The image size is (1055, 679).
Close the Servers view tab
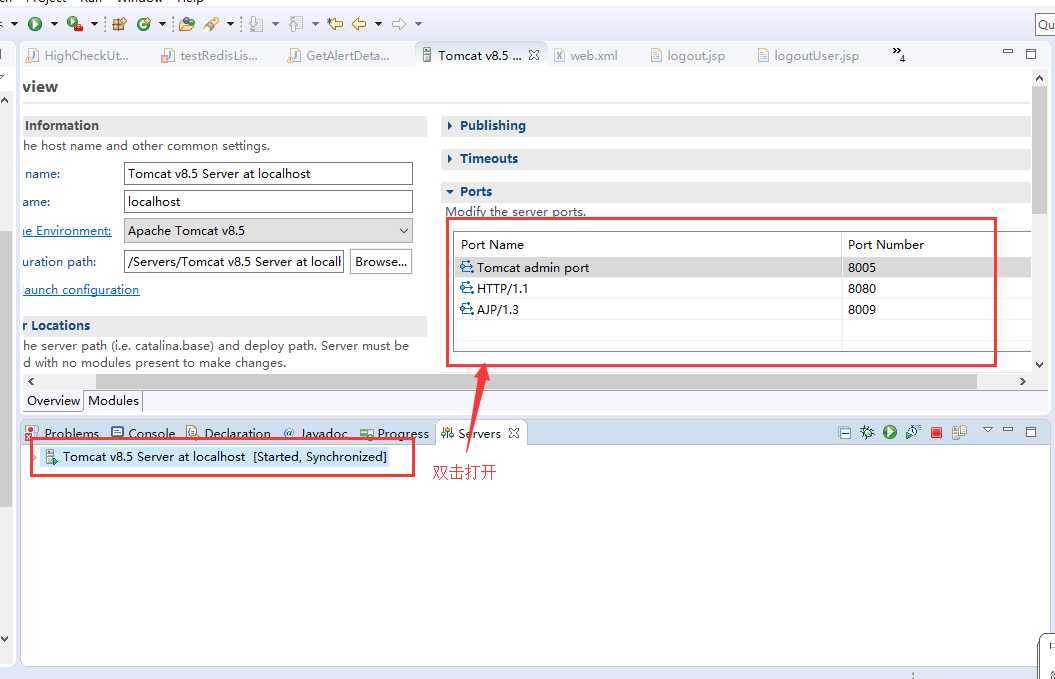(x=514, y=433)
